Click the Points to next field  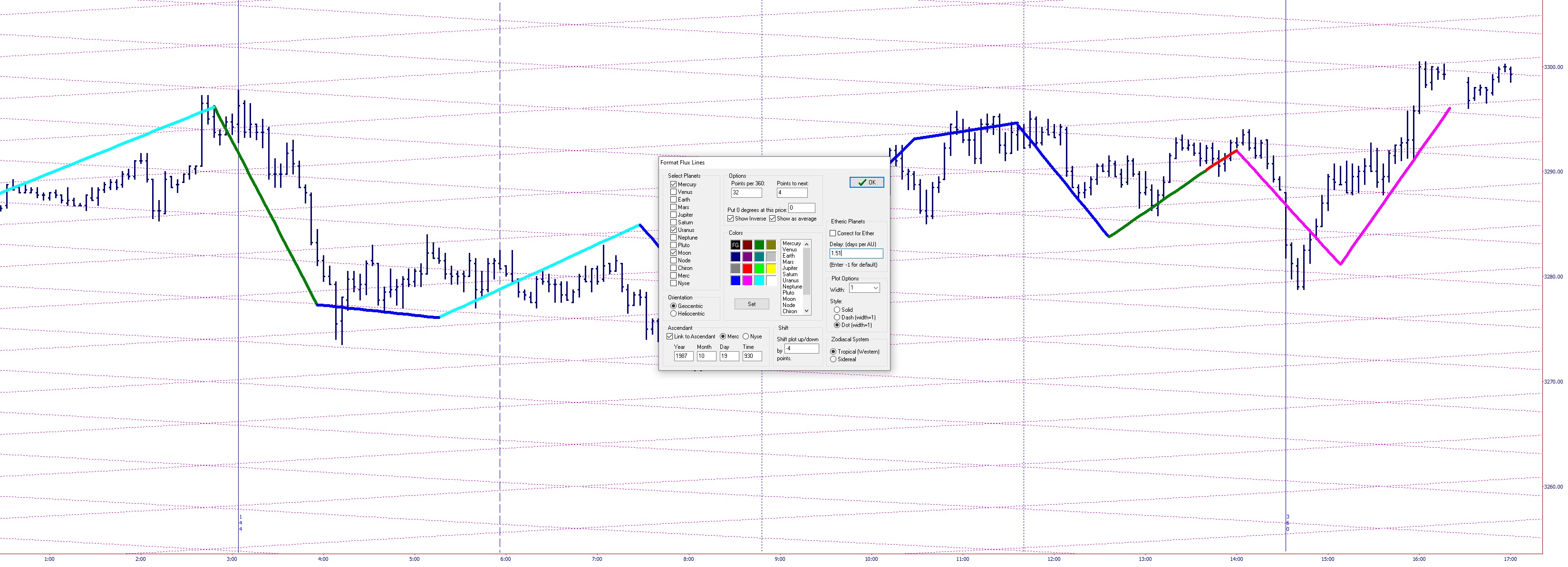coord(792,192)
